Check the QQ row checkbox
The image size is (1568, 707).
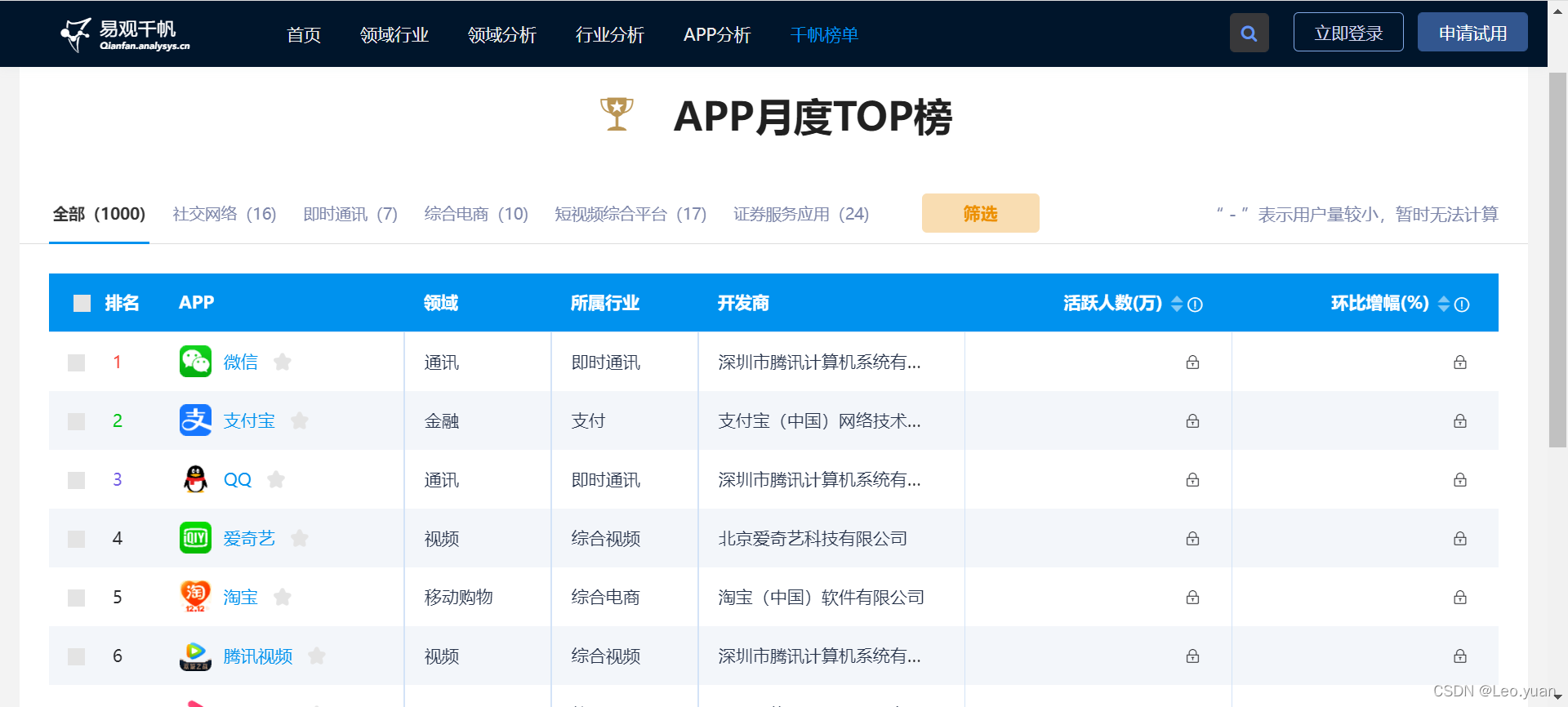pyautogui.click(x=77, y=480)
